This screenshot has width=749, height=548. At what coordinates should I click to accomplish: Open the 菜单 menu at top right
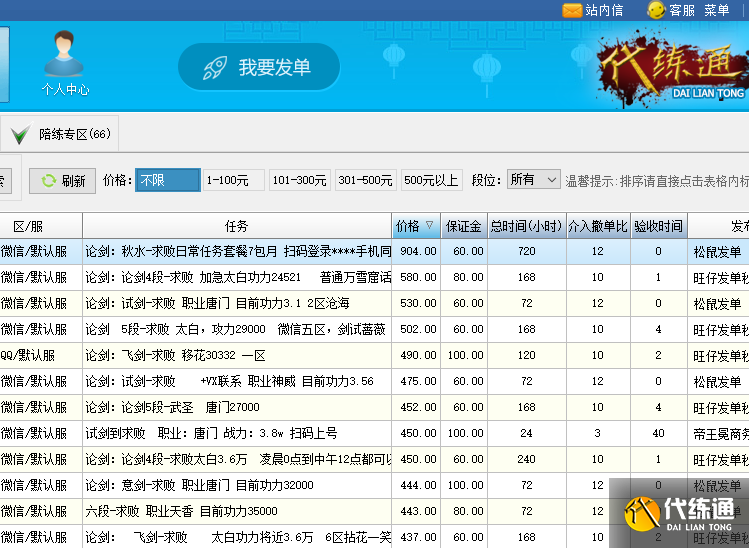click(717, 10)
